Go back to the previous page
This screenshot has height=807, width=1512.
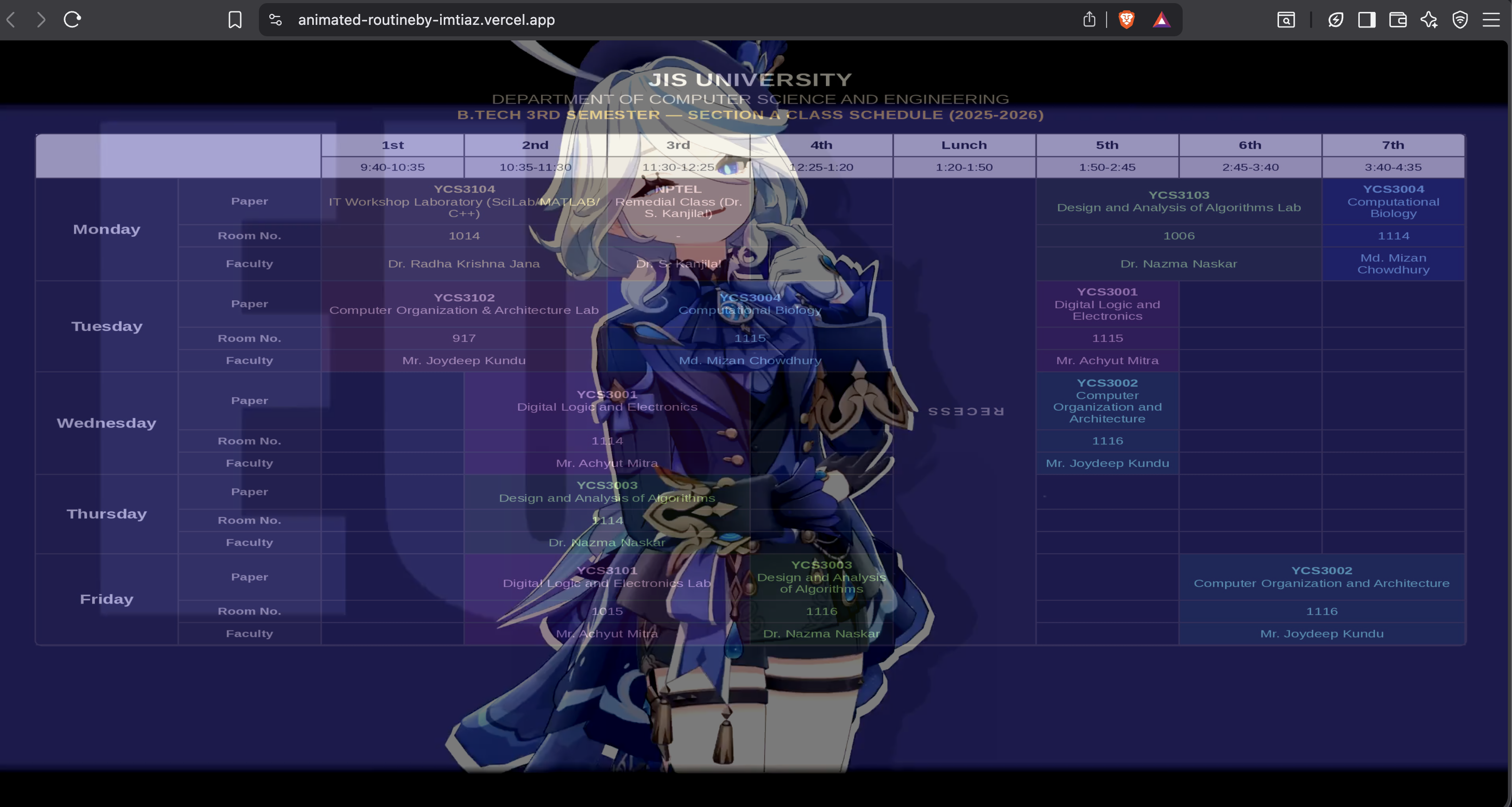[x=11, y=19]
